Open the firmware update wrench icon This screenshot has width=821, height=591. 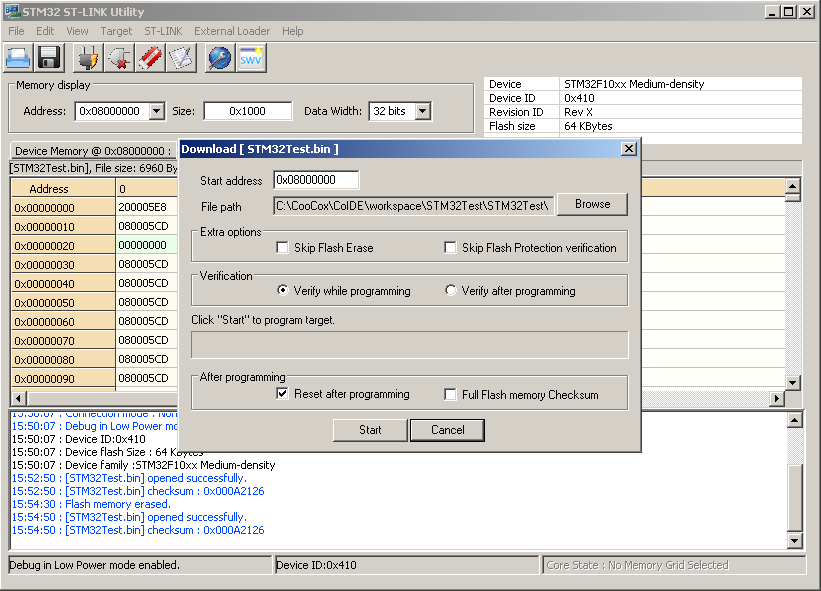[219, 58]
